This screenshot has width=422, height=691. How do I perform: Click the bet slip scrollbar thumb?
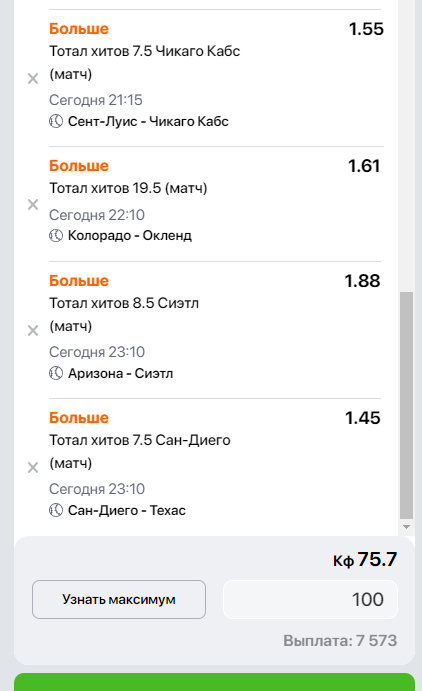pos(407,405)
